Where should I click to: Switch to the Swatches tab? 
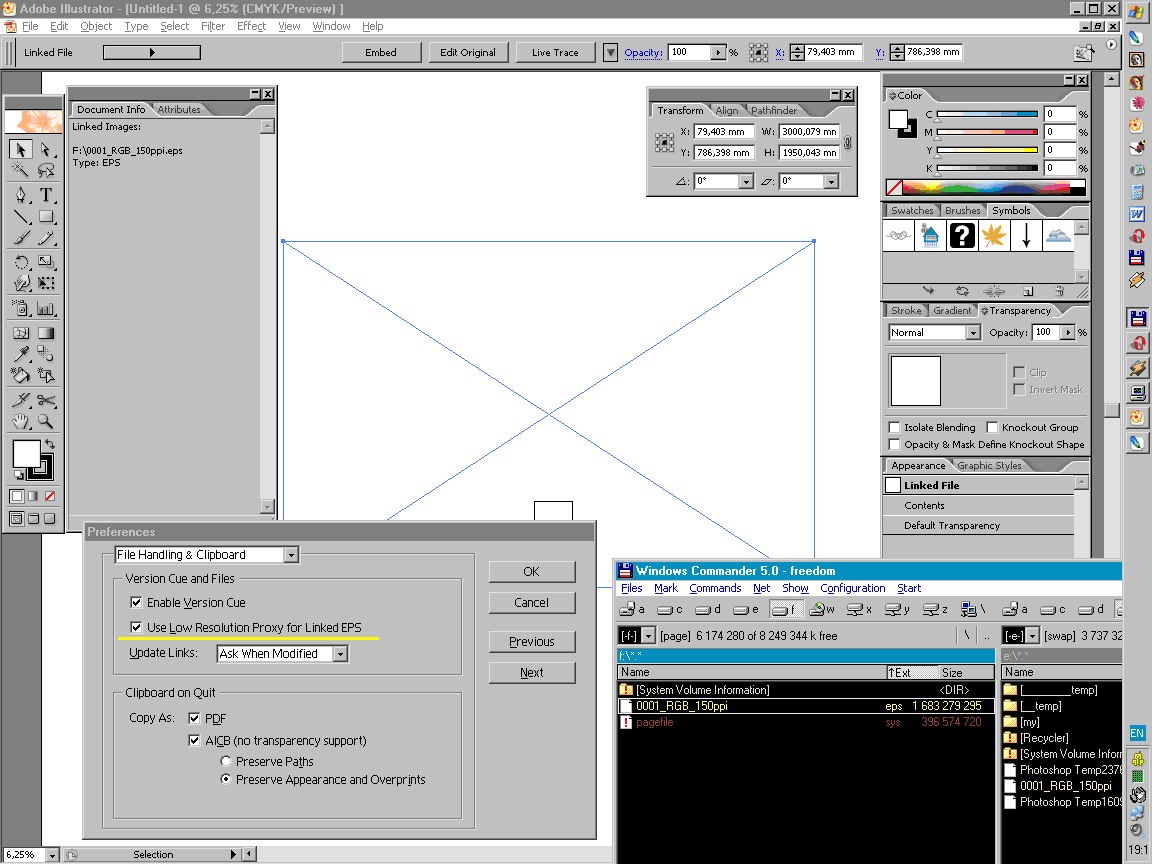912,211
